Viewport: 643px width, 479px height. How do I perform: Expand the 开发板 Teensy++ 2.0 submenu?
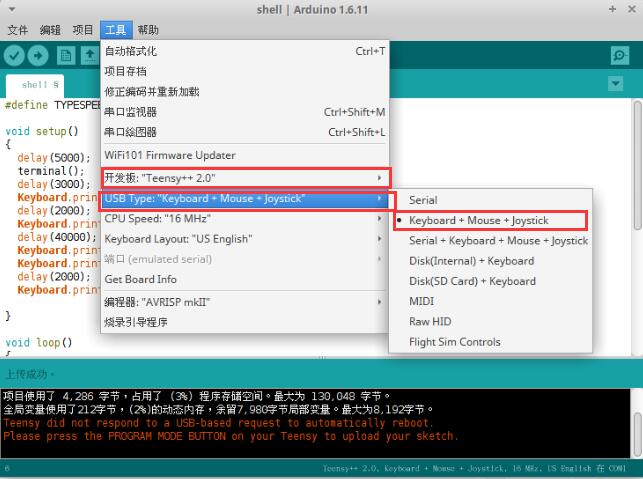click(245, 178)
